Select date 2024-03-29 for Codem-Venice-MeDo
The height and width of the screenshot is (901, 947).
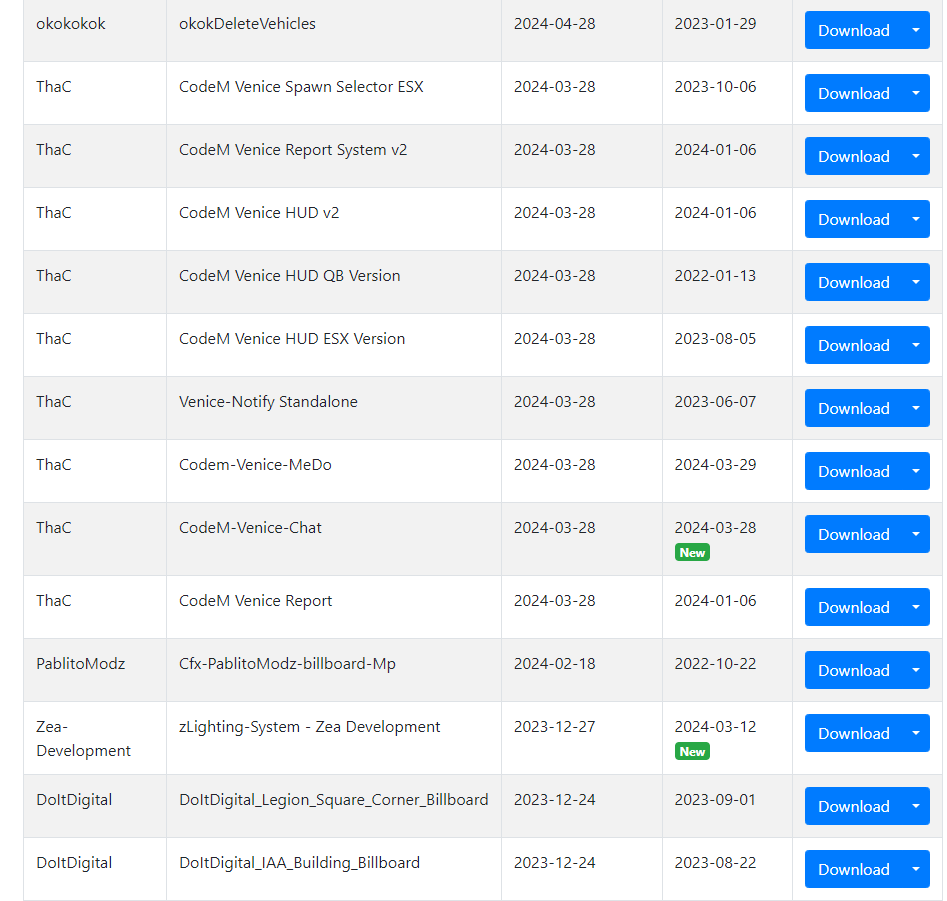tap(715, 464)
